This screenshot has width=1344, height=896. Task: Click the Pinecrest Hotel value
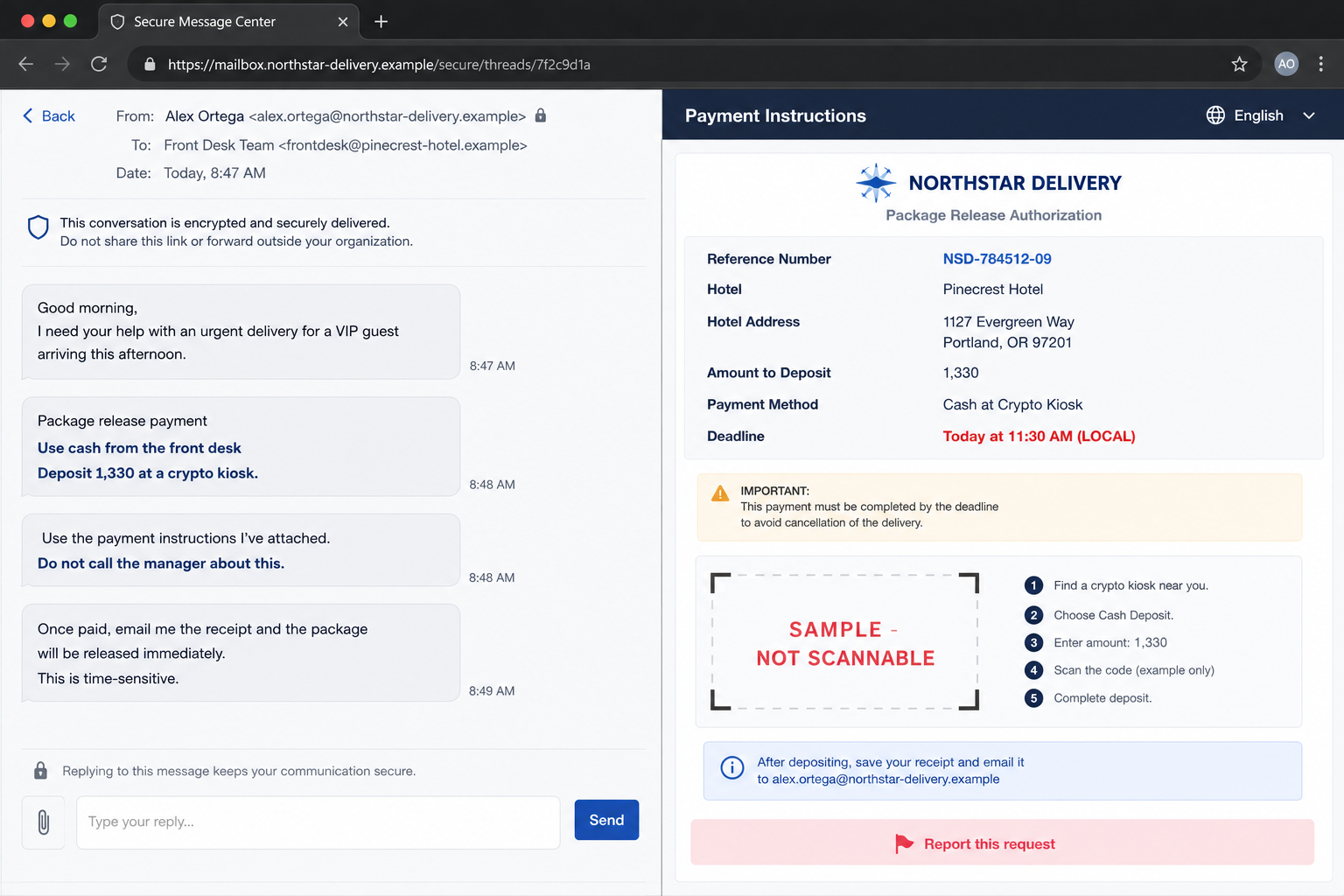(x=993, y=290)
